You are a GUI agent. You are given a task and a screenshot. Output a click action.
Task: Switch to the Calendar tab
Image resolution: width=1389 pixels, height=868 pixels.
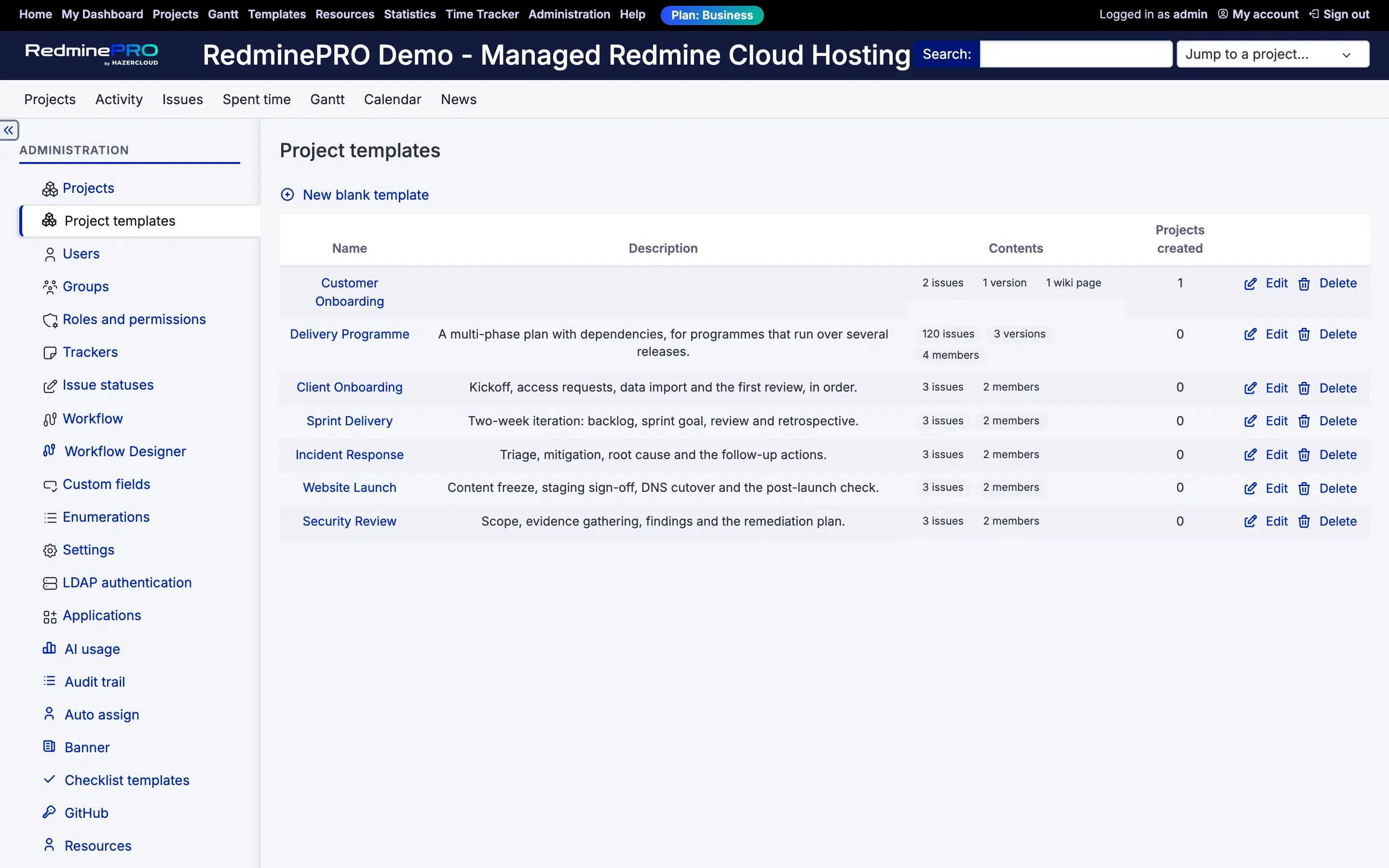pyautogui.click(x=393, y=99)
